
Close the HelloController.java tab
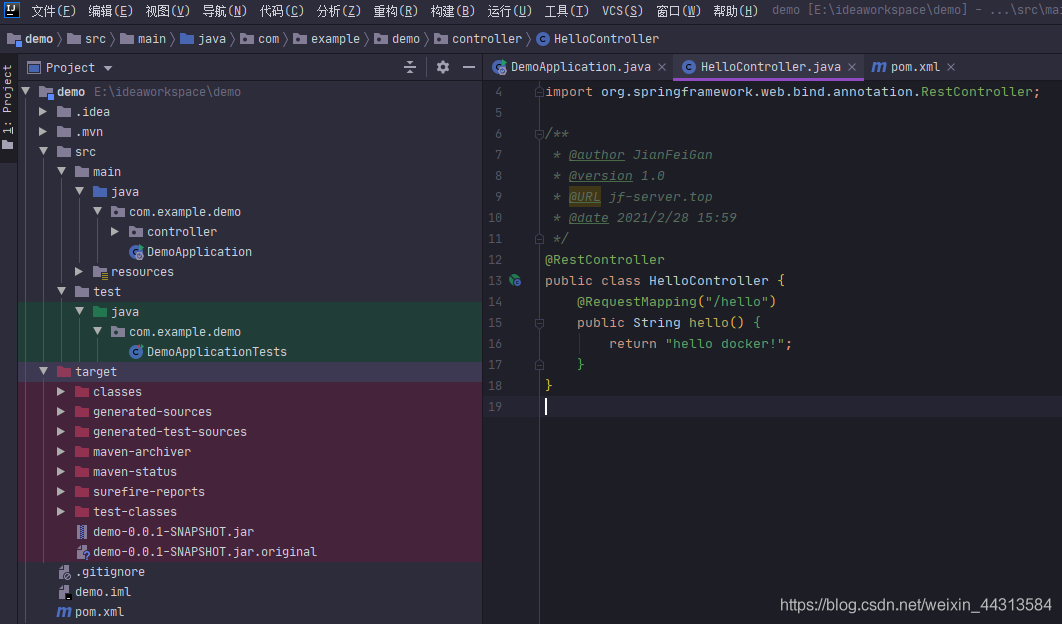coord(852,67)
